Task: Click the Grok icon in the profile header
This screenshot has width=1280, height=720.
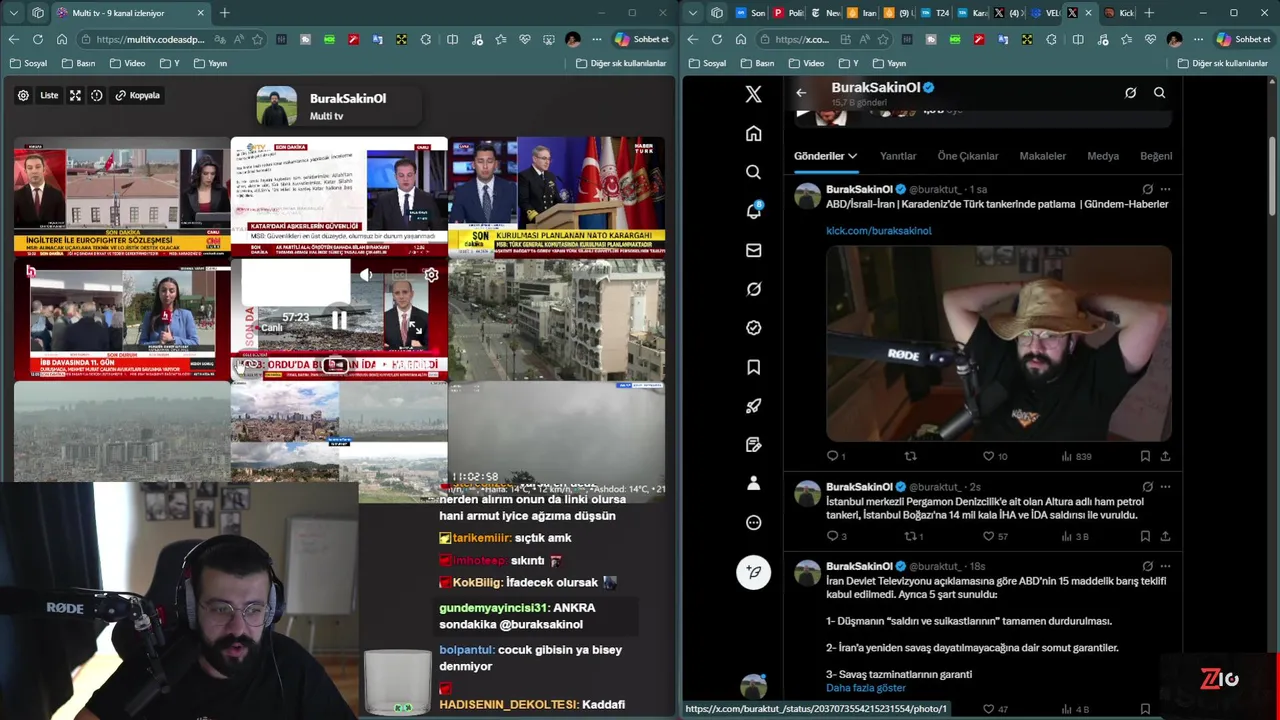Action: tap(1130, 93)
